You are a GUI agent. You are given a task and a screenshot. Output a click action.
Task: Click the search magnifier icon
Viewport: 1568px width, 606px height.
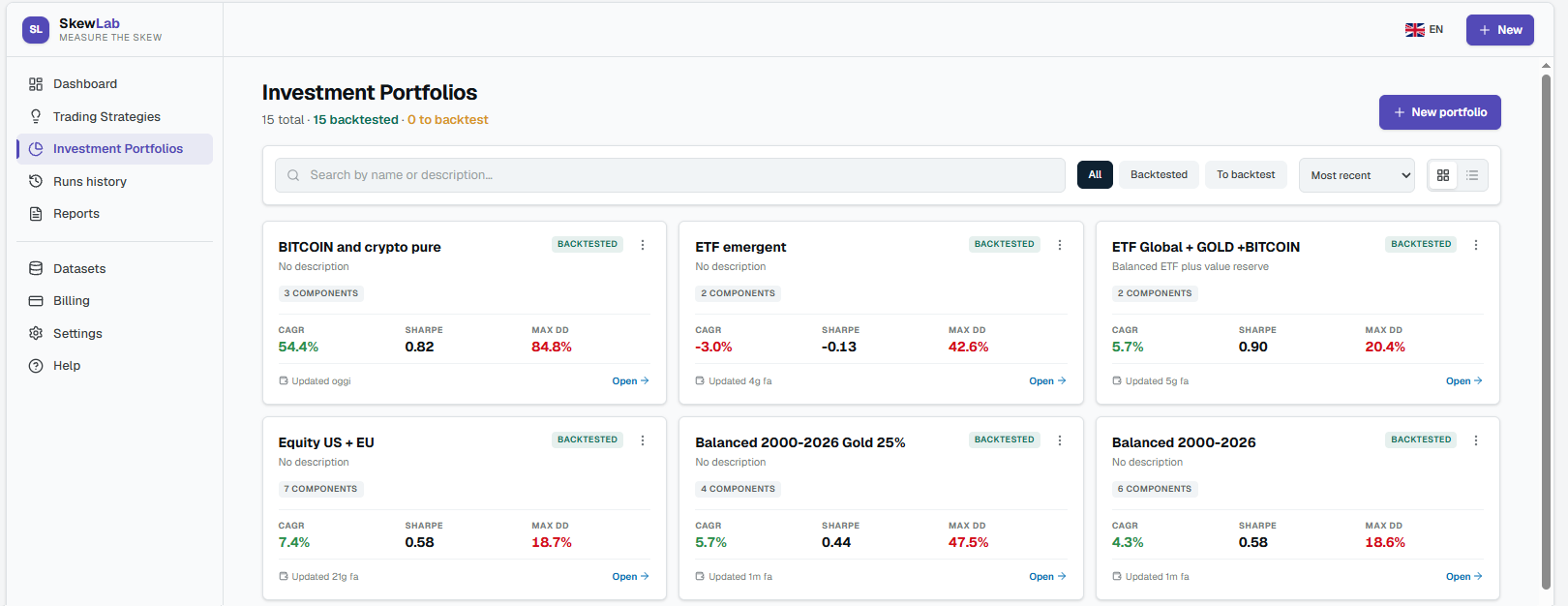[293, 175]
